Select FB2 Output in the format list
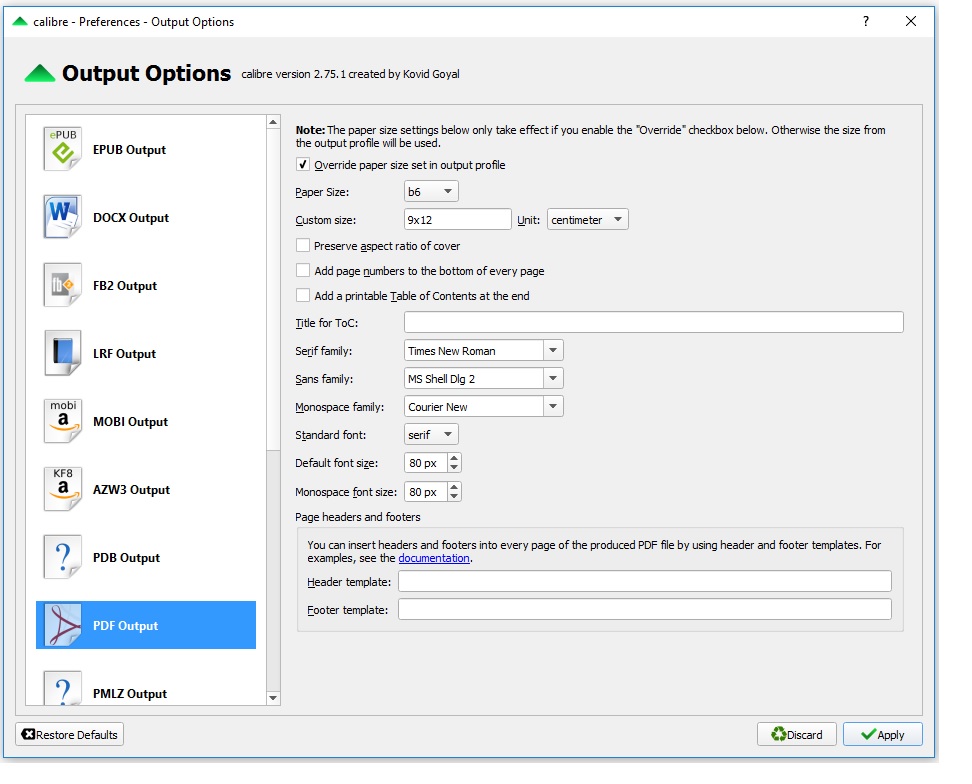 [x=146, y=286]
